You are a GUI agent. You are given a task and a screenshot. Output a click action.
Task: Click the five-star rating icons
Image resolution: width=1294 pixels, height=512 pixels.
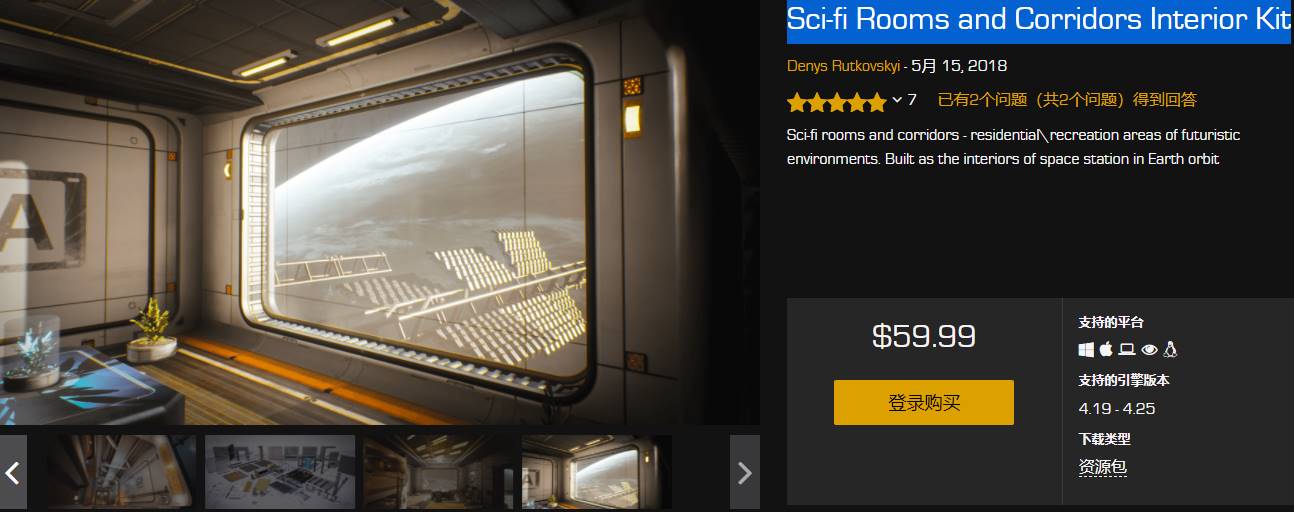click(837, 101)
